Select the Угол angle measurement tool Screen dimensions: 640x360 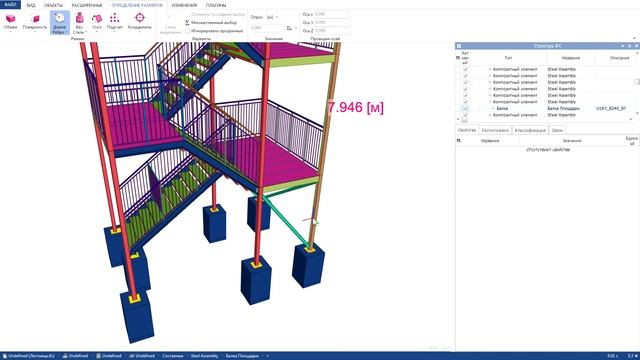pos(97,22)
